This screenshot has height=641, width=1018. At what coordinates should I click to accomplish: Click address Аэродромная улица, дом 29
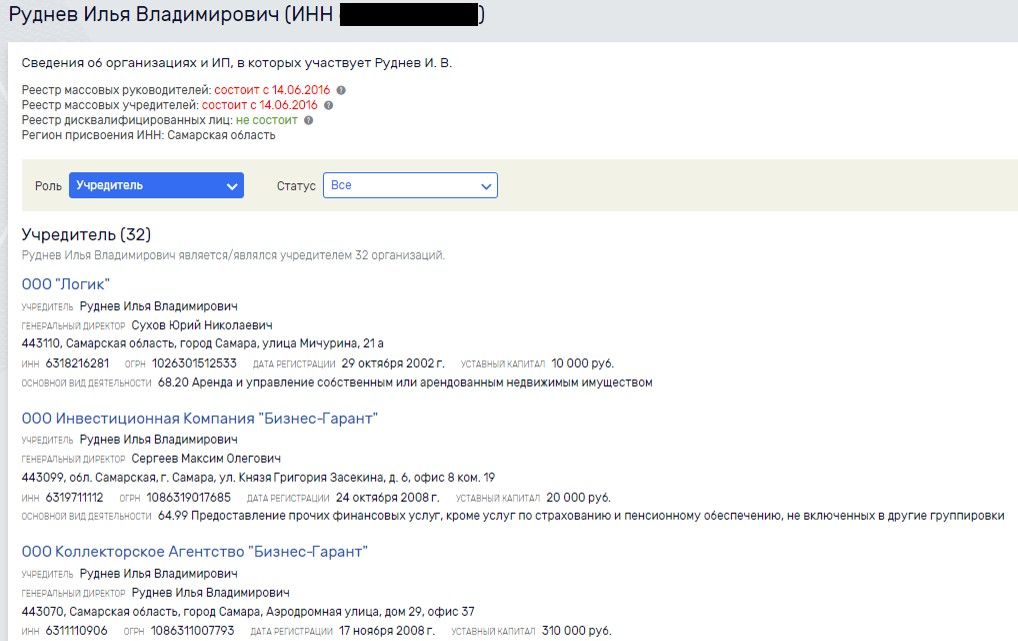[x=248, y=611]
